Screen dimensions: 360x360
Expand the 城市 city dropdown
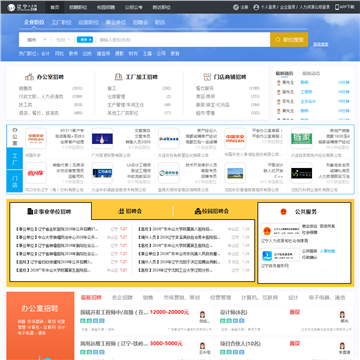[36, 40]
